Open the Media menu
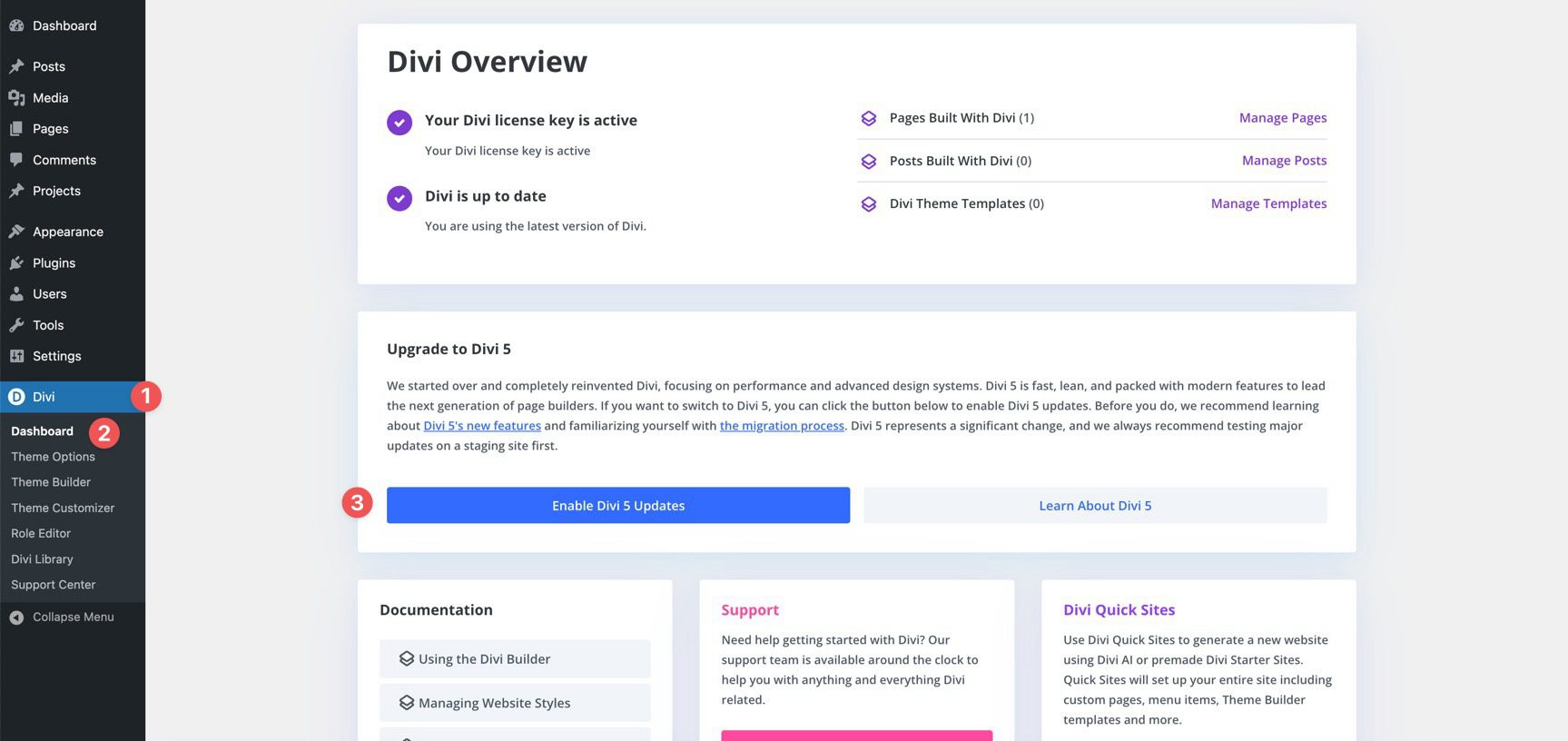Image resolution: width=1568 pixels, height=741 pixels. [73, 97]
